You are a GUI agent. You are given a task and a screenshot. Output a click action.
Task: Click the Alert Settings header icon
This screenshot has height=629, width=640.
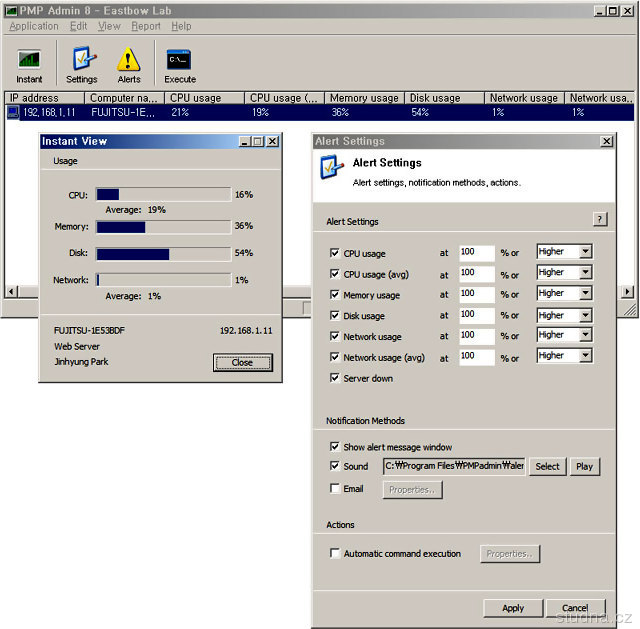(x=332, y=168)
